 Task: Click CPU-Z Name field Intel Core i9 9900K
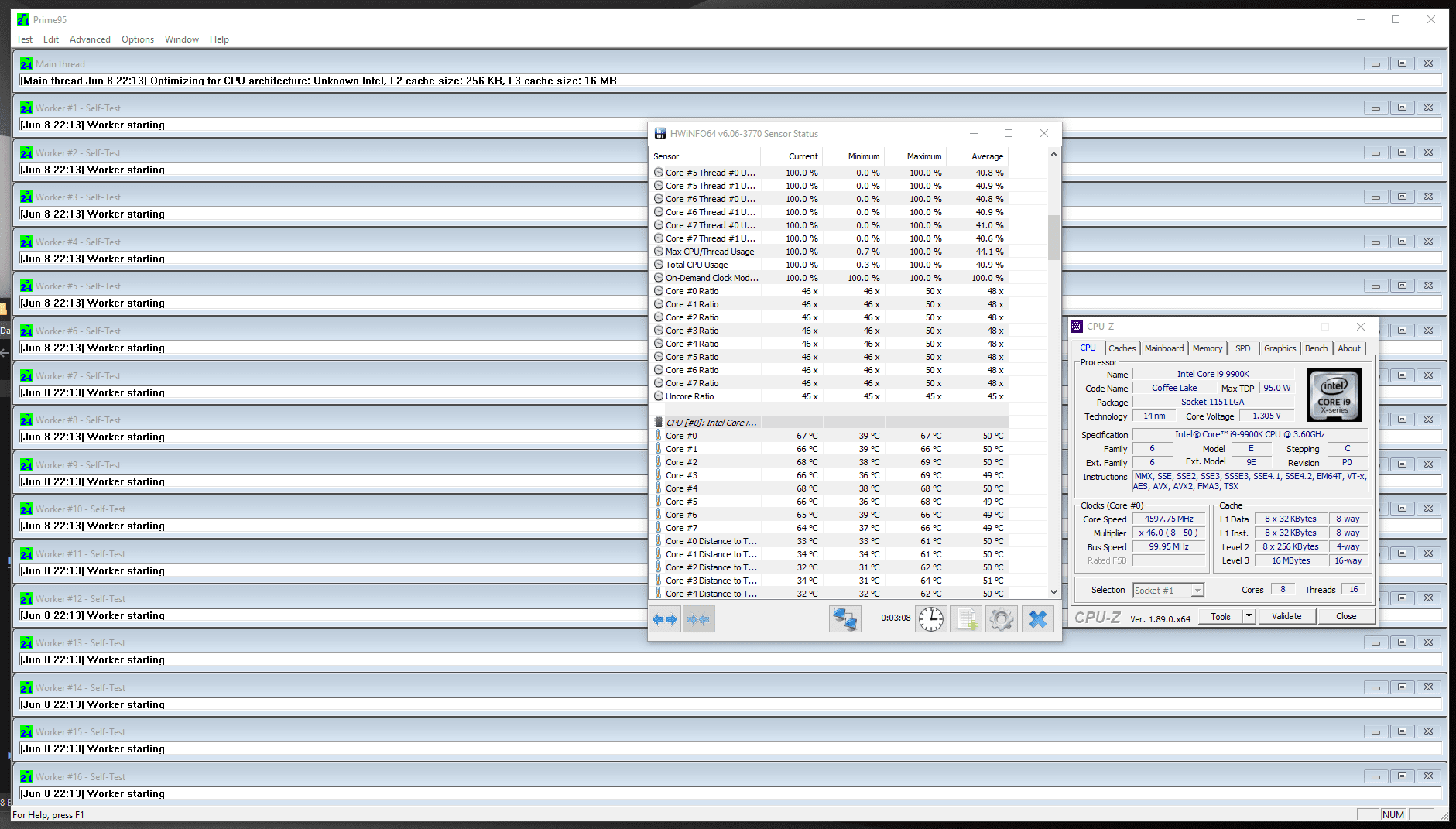point(1213,375)
